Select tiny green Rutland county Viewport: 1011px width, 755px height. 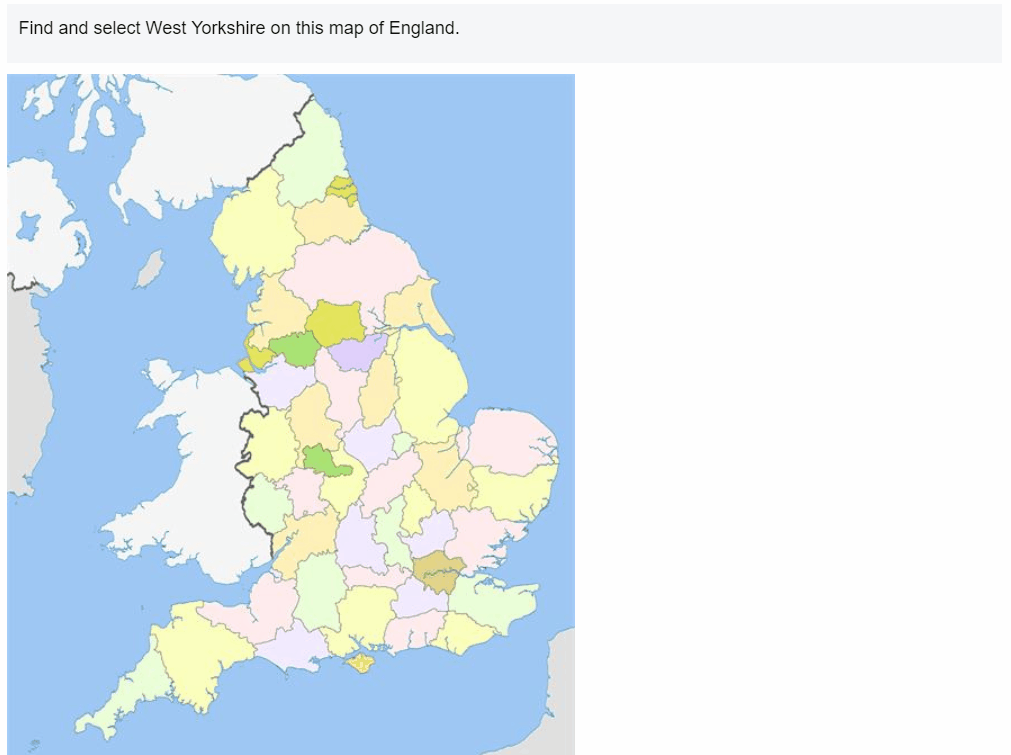pyautogui.click(x=404, y=444)
